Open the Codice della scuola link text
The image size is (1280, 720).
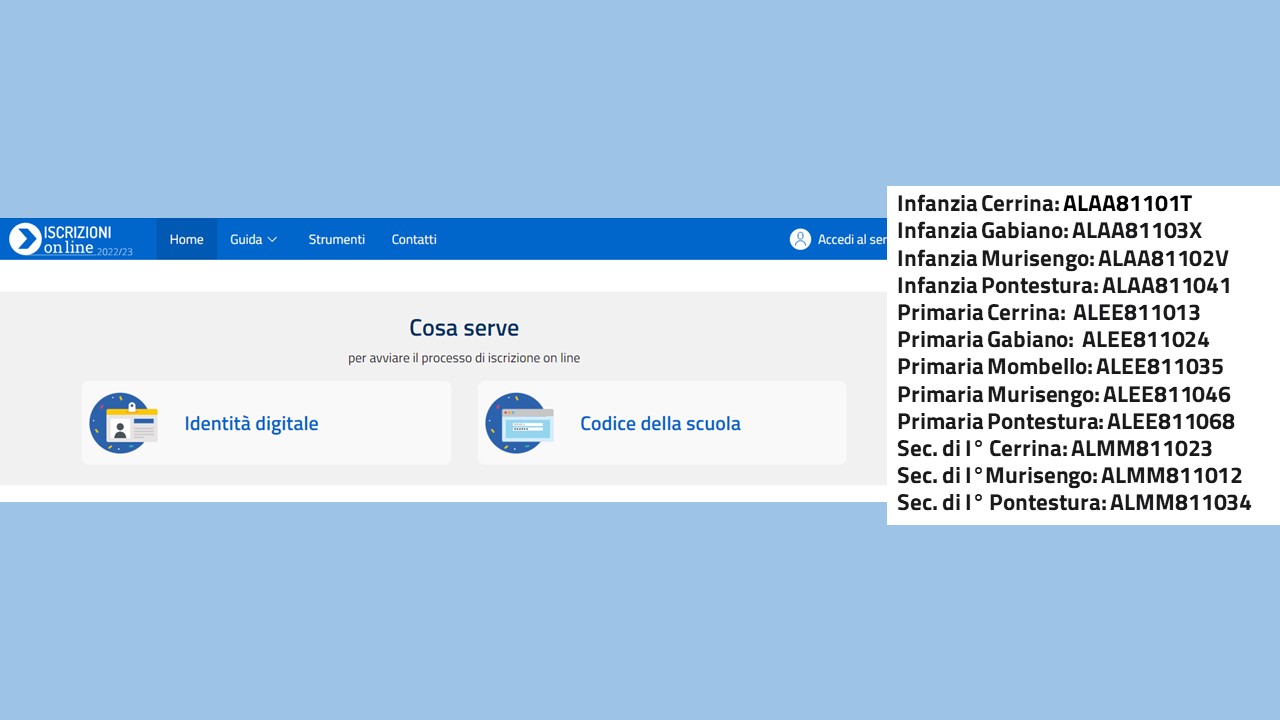click(x=660, y=424)
